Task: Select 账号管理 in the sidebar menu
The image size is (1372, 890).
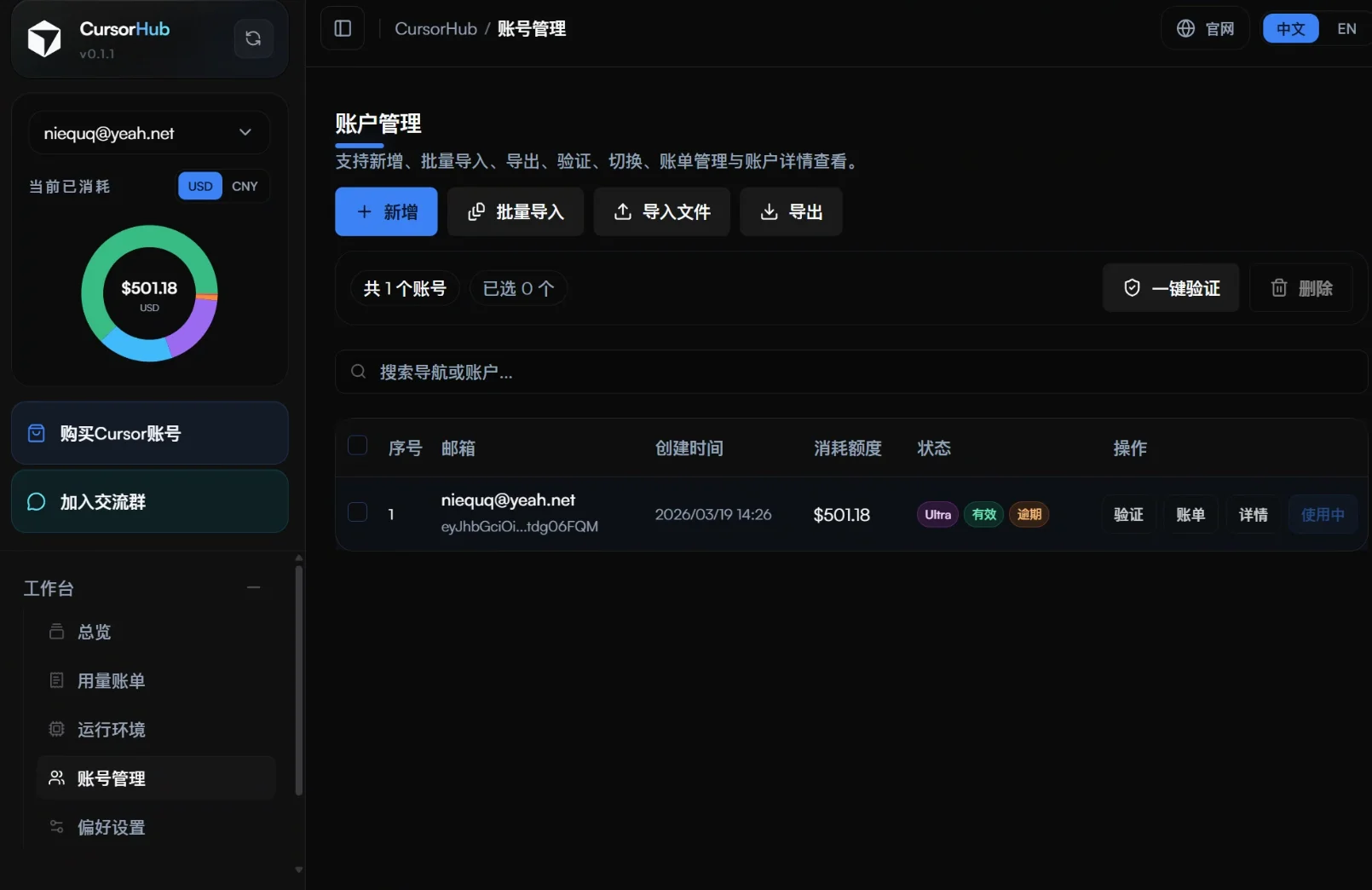Action: point(111,778)
